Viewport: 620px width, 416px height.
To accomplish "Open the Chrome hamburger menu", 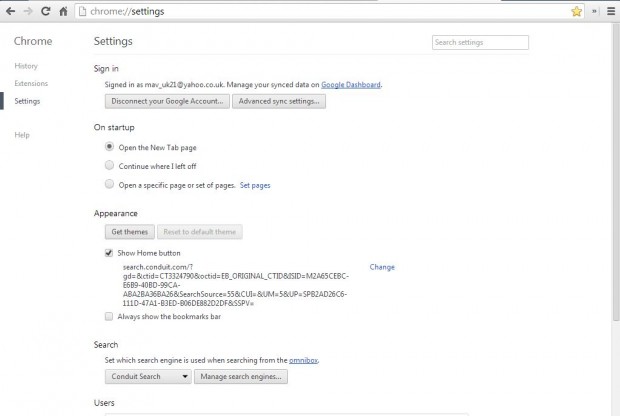I will pos(611,11).
